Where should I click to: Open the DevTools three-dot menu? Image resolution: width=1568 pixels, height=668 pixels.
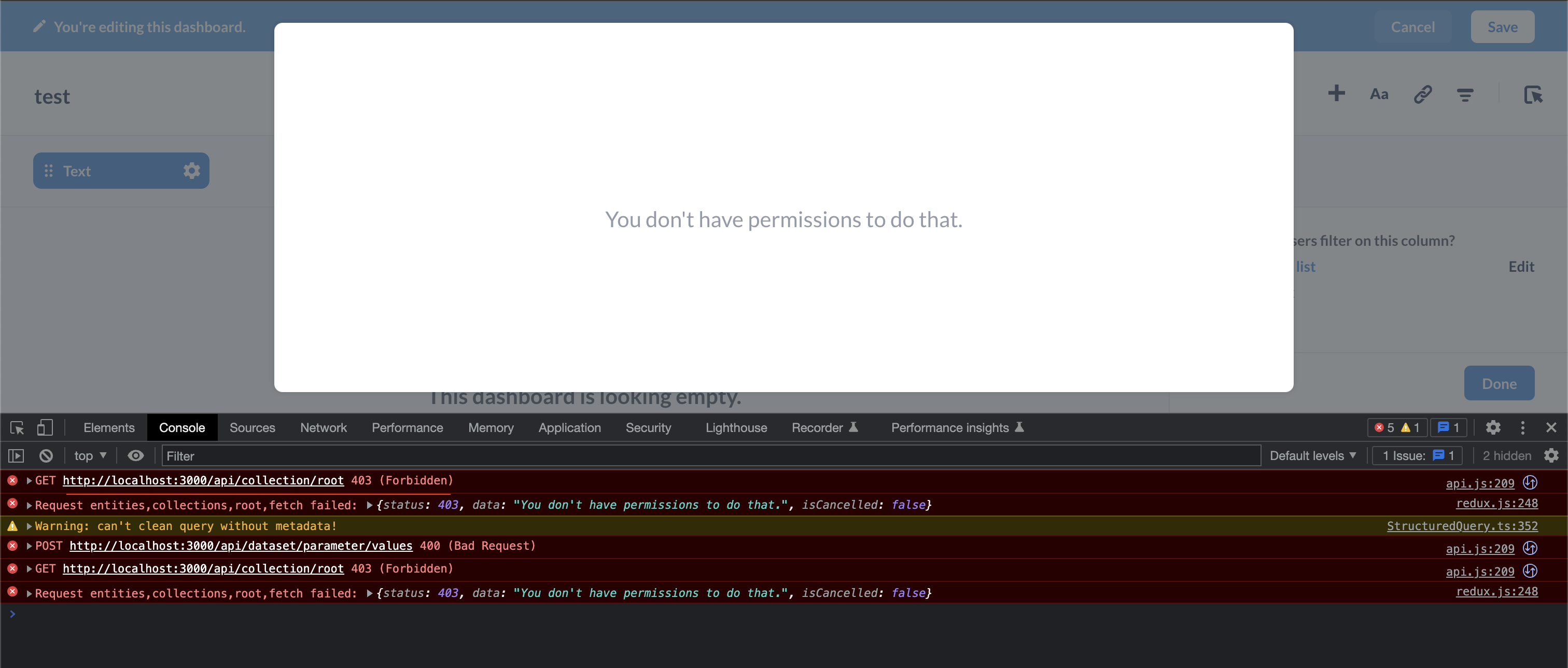pos(1522,427)
